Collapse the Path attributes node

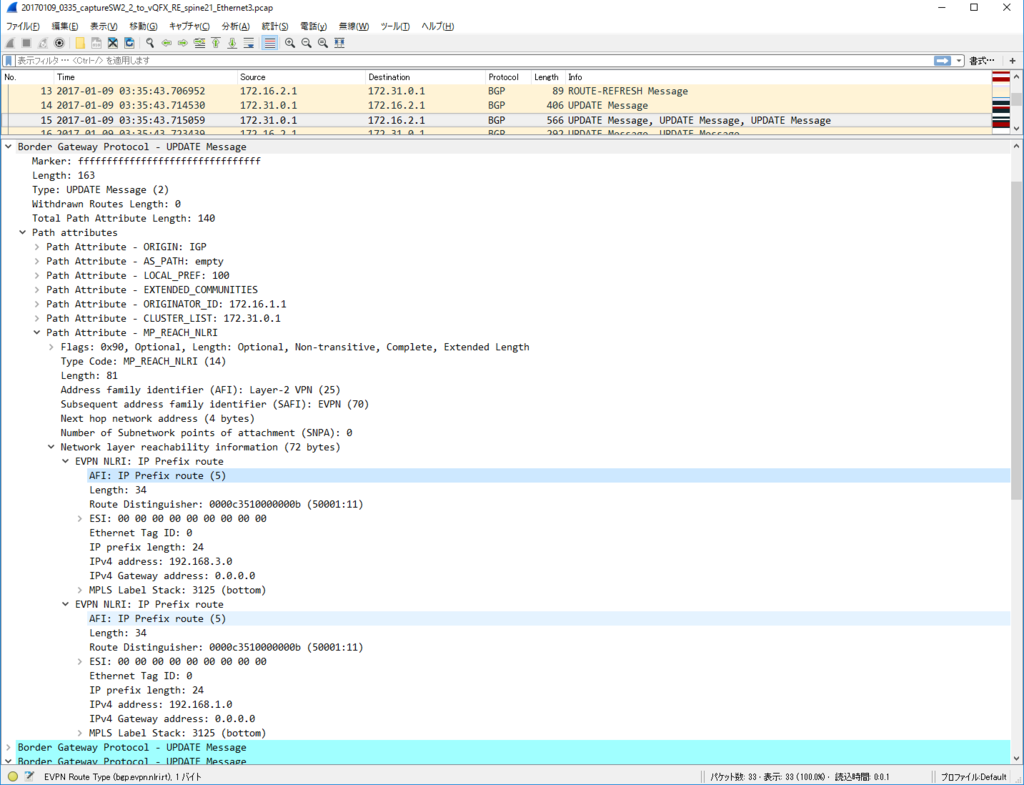click(22, 232)
